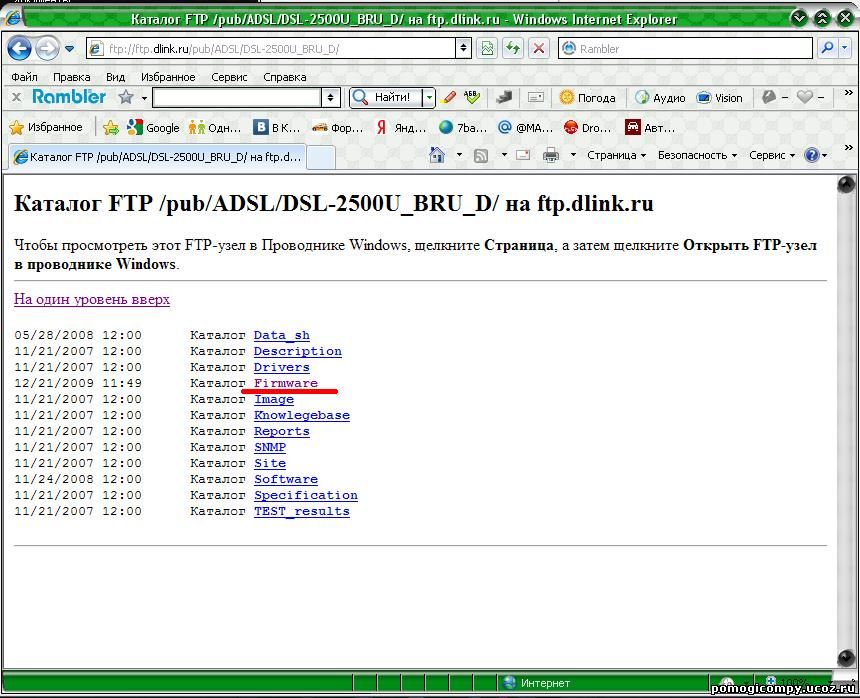Viewport: 860px width, 698px height.
Task: Open the @МА... favorites bar link
Action: tap(525, 128)
